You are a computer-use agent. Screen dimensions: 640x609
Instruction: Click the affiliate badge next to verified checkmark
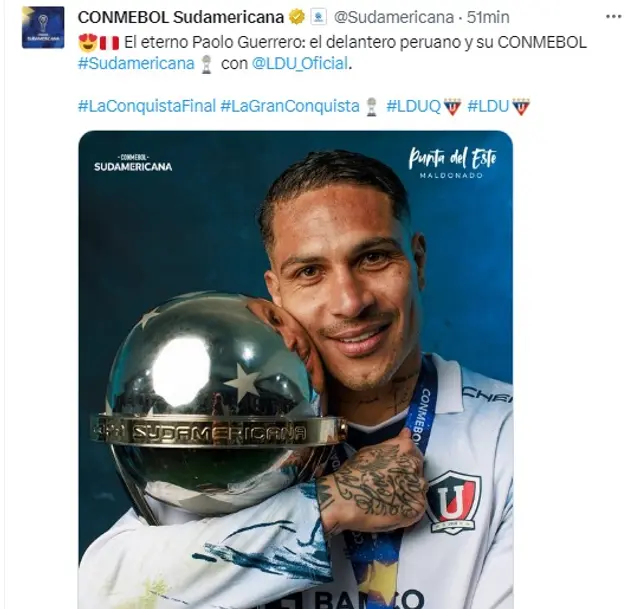[318, 17]
